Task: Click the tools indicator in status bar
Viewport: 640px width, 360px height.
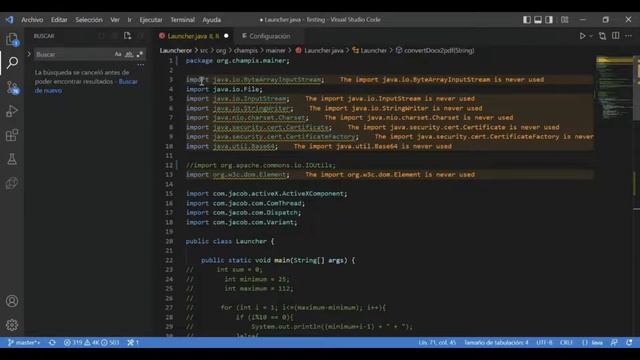Action: (133, 342)
